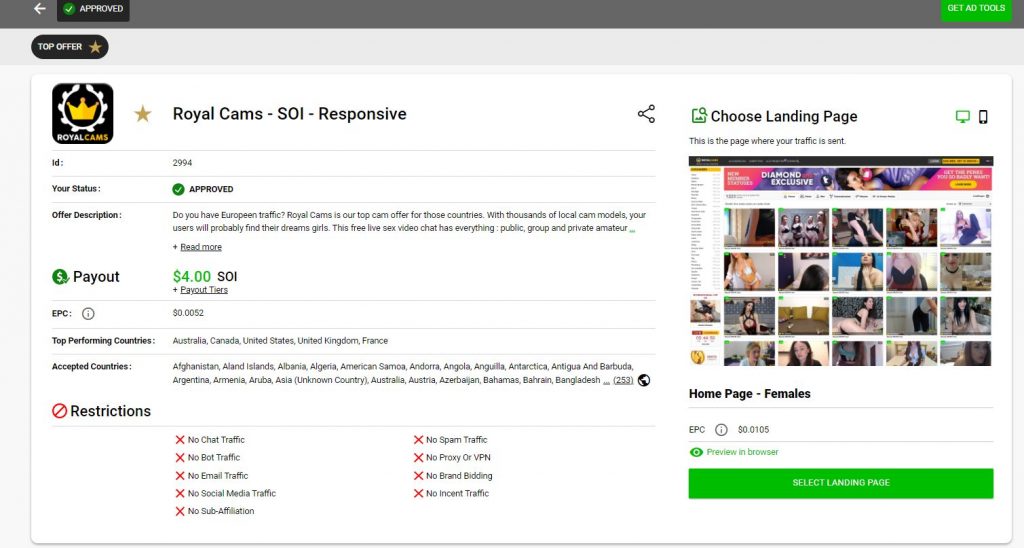Click the Restrictions prohibited icon
Screen dimensions: 1024x548
59,411
